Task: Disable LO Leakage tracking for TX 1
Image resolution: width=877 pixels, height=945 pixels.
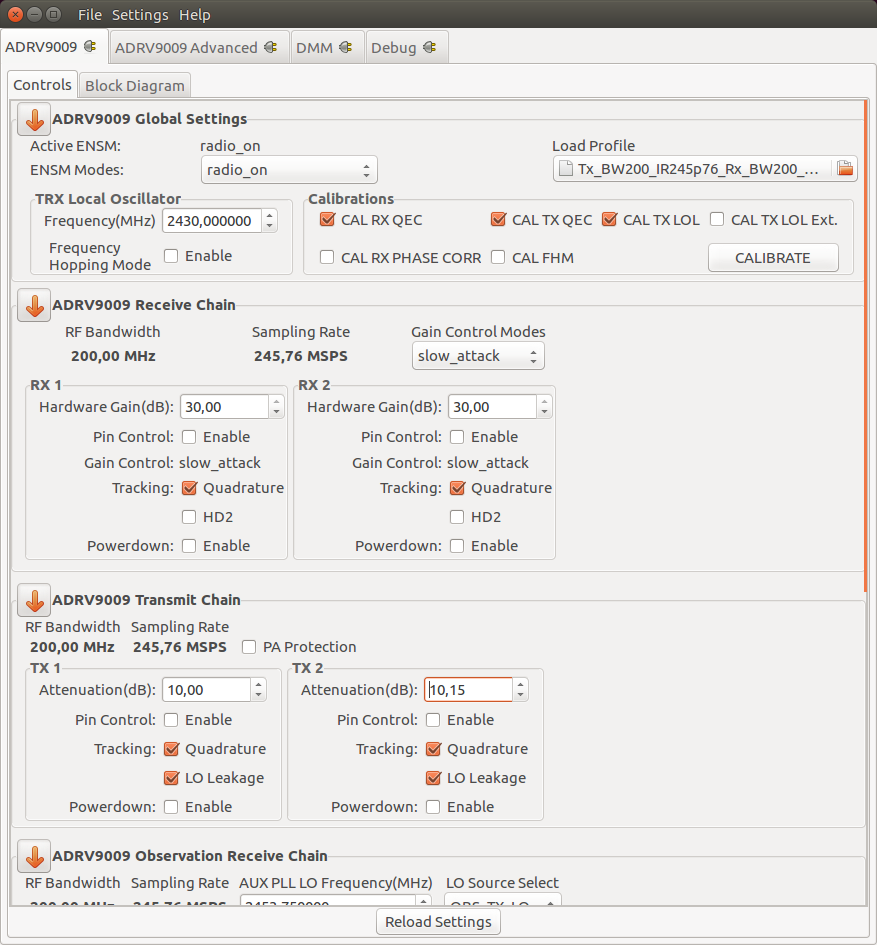Action: tap(169, 778)
